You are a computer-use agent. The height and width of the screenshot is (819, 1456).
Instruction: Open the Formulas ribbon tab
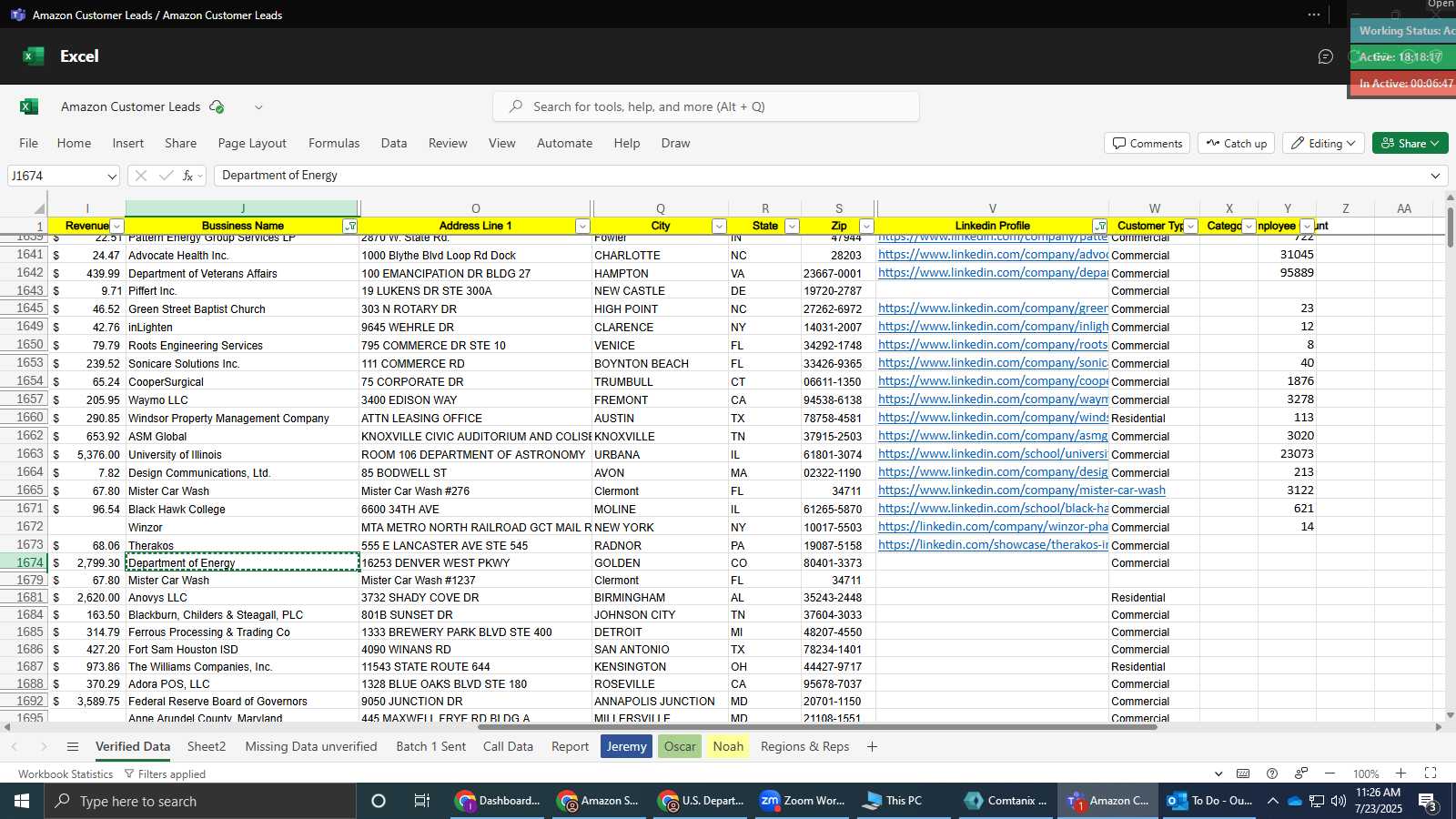pyautogui.click(x=334, y=143)
